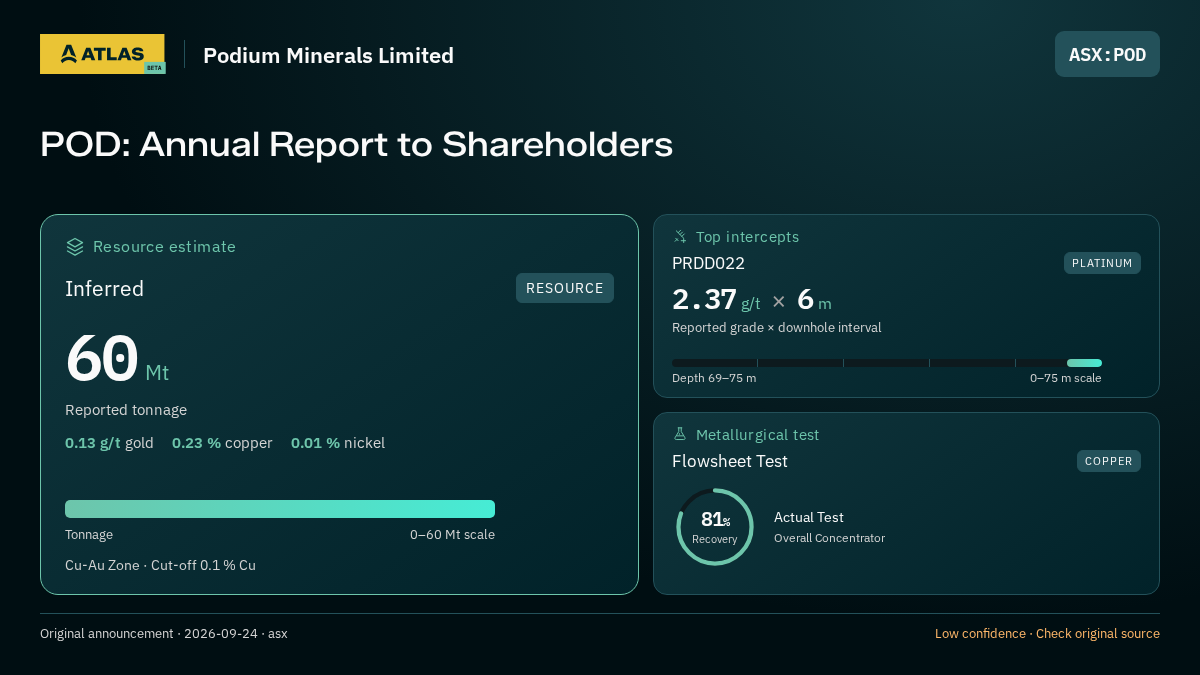Image resolution: width=1200 pixels, height=675 pixels.
Task: Click the RESOURCE tag
Action: pos(565,288)
